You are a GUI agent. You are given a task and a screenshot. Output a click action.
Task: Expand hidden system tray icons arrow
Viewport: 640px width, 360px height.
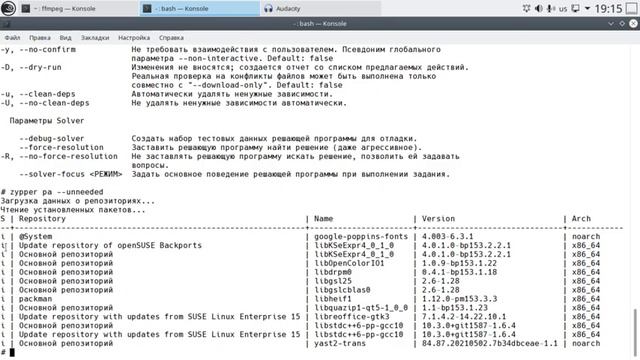tap(587, 9)
